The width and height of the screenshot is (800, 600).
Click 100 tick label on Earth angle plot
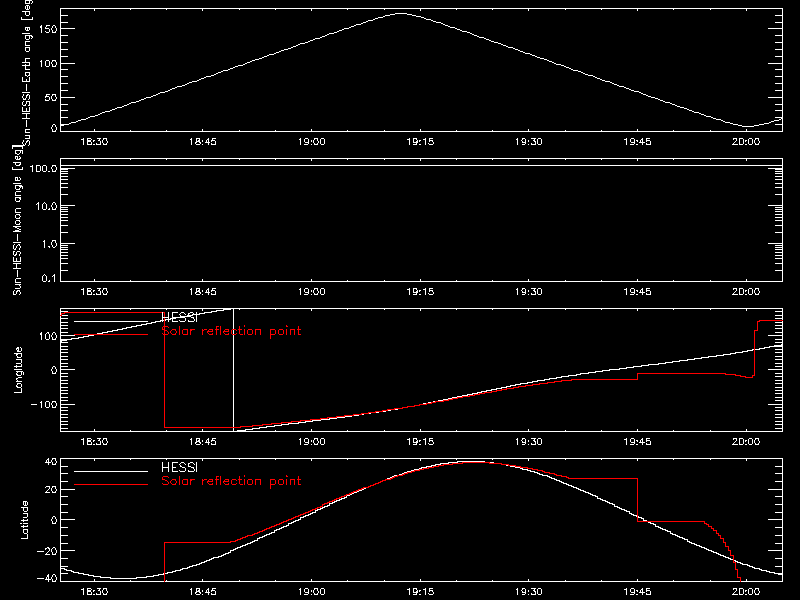48,63
